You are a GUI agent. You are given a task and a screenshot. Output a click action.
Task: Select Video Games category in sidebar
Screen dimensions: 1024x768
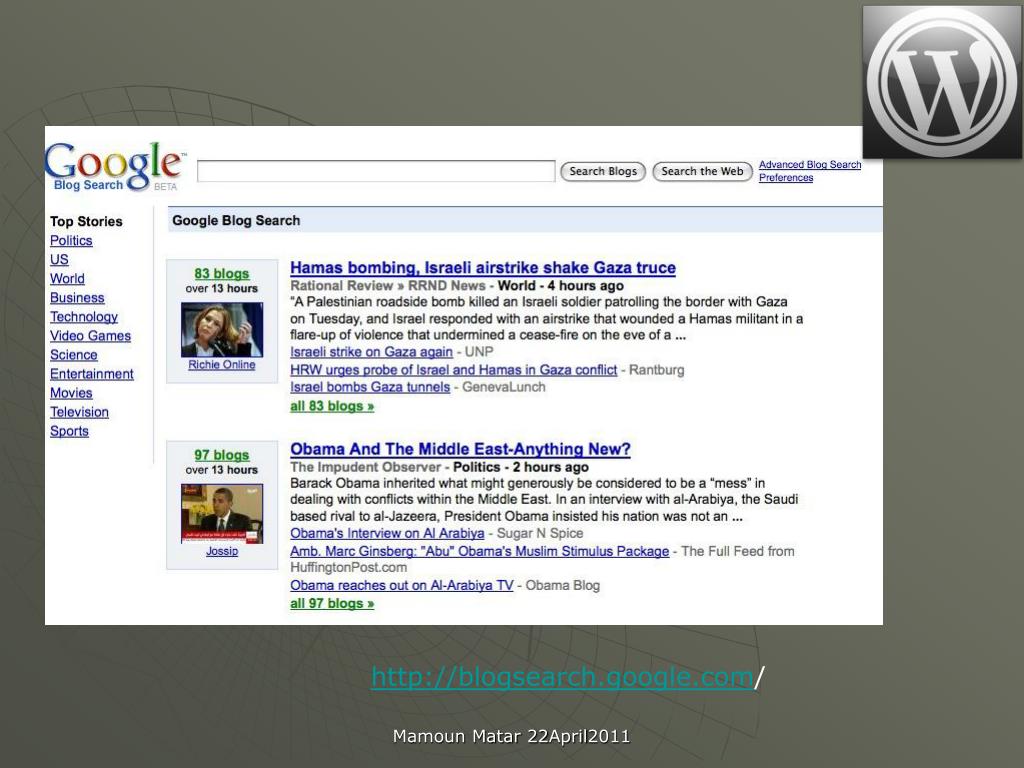click(90, 336)
